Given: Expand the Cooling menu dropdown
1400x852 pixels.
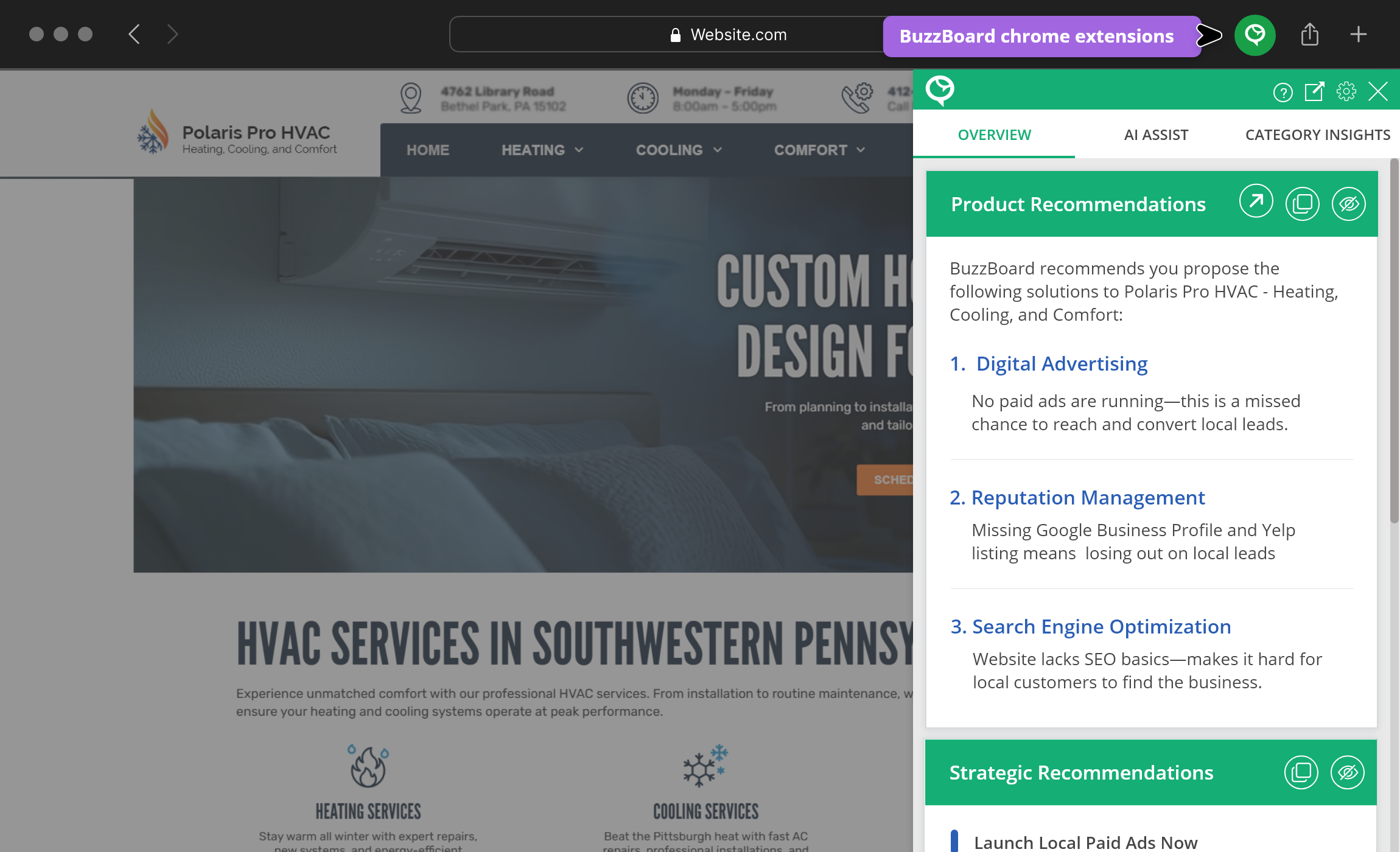Looking at the screenshot, I should [678, 150].
